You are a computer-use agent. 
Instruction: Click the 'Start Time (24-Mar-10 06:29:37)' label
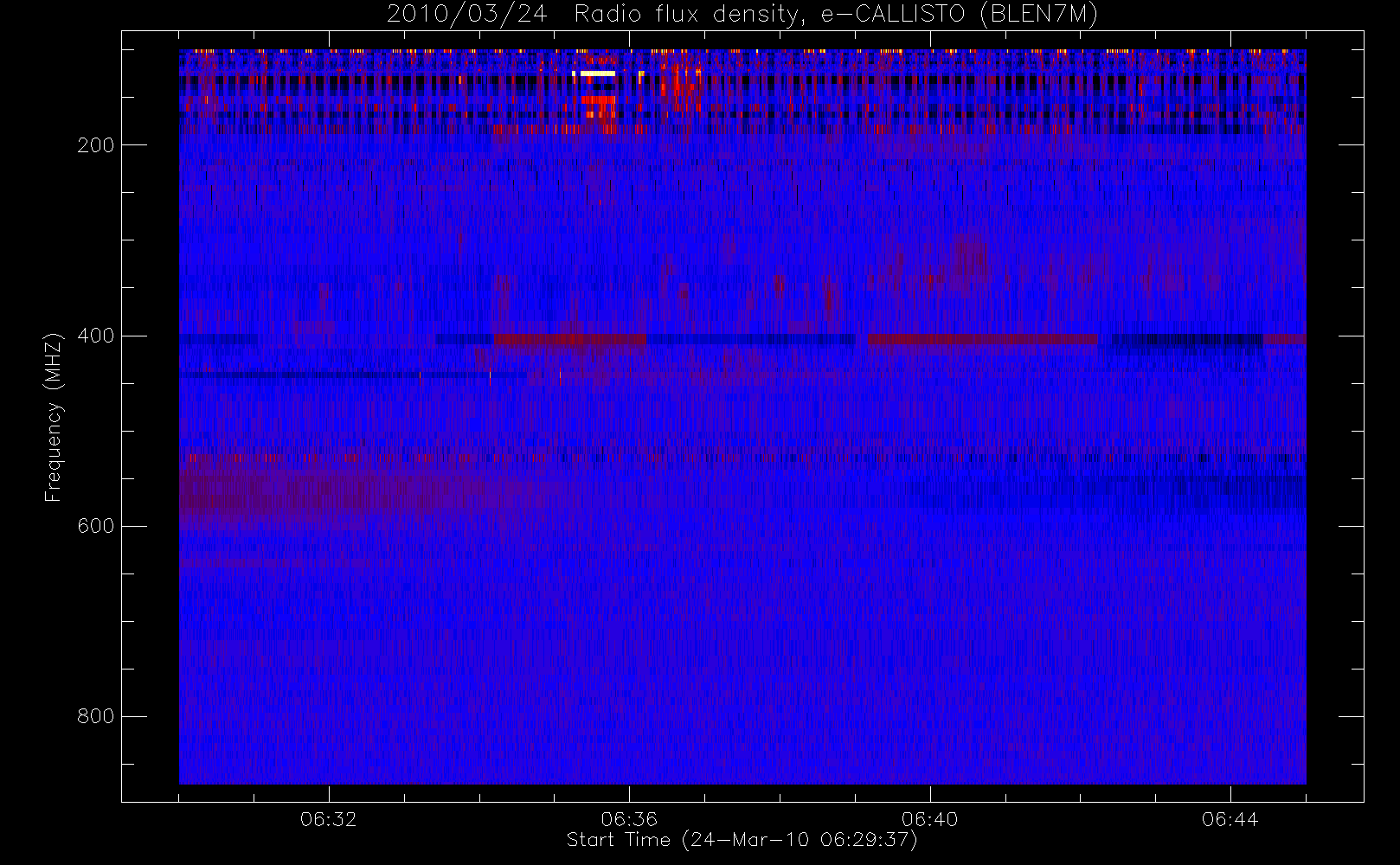[x=742, y=840]
